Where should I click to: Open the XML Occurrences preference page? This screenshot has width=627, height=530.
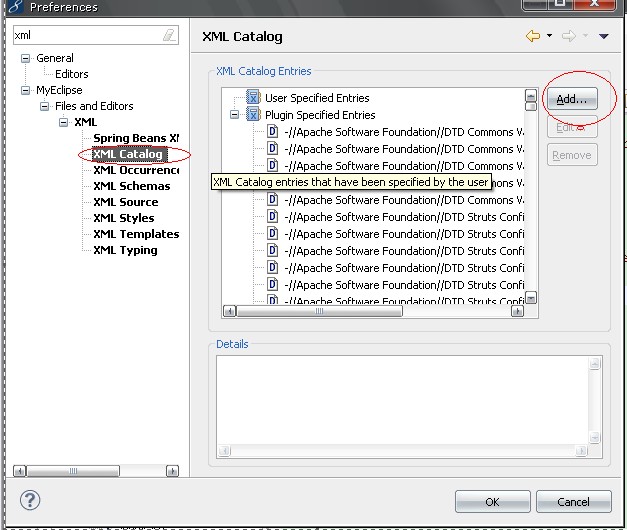tap(136, 170)
